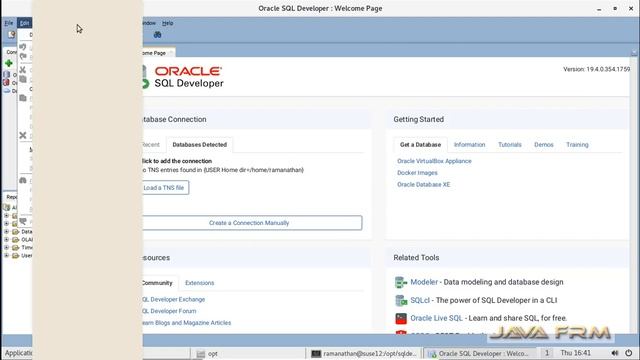Select Oracle SQL Developer taskbar entry
Screen dimensions: 640x360
pyautogui.click(x=480, y=353)
